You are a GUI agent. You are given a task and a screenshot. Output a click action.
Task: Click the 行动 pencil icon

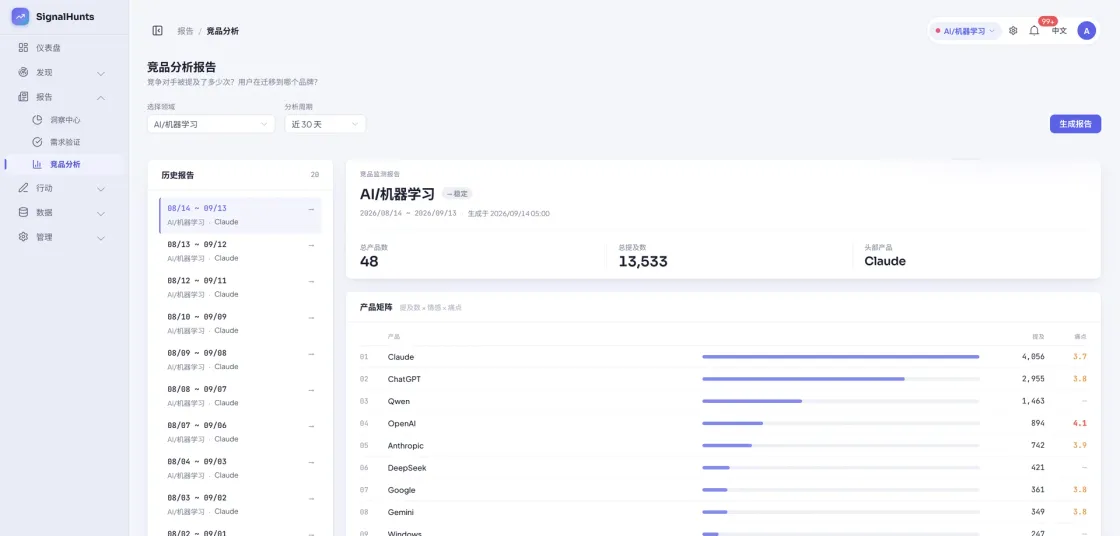pyautogui.click(x=24, y=188)
